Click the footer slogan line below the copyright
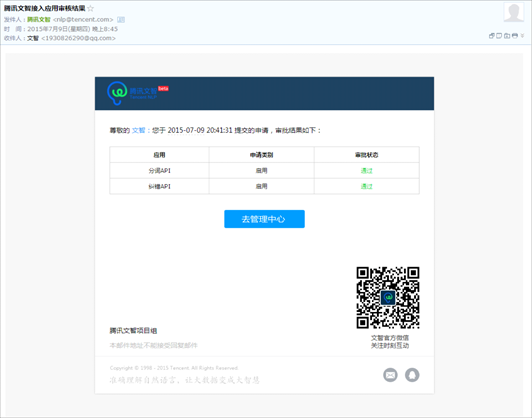This screenshot has height=418, width=532. [x=185, y=380]
